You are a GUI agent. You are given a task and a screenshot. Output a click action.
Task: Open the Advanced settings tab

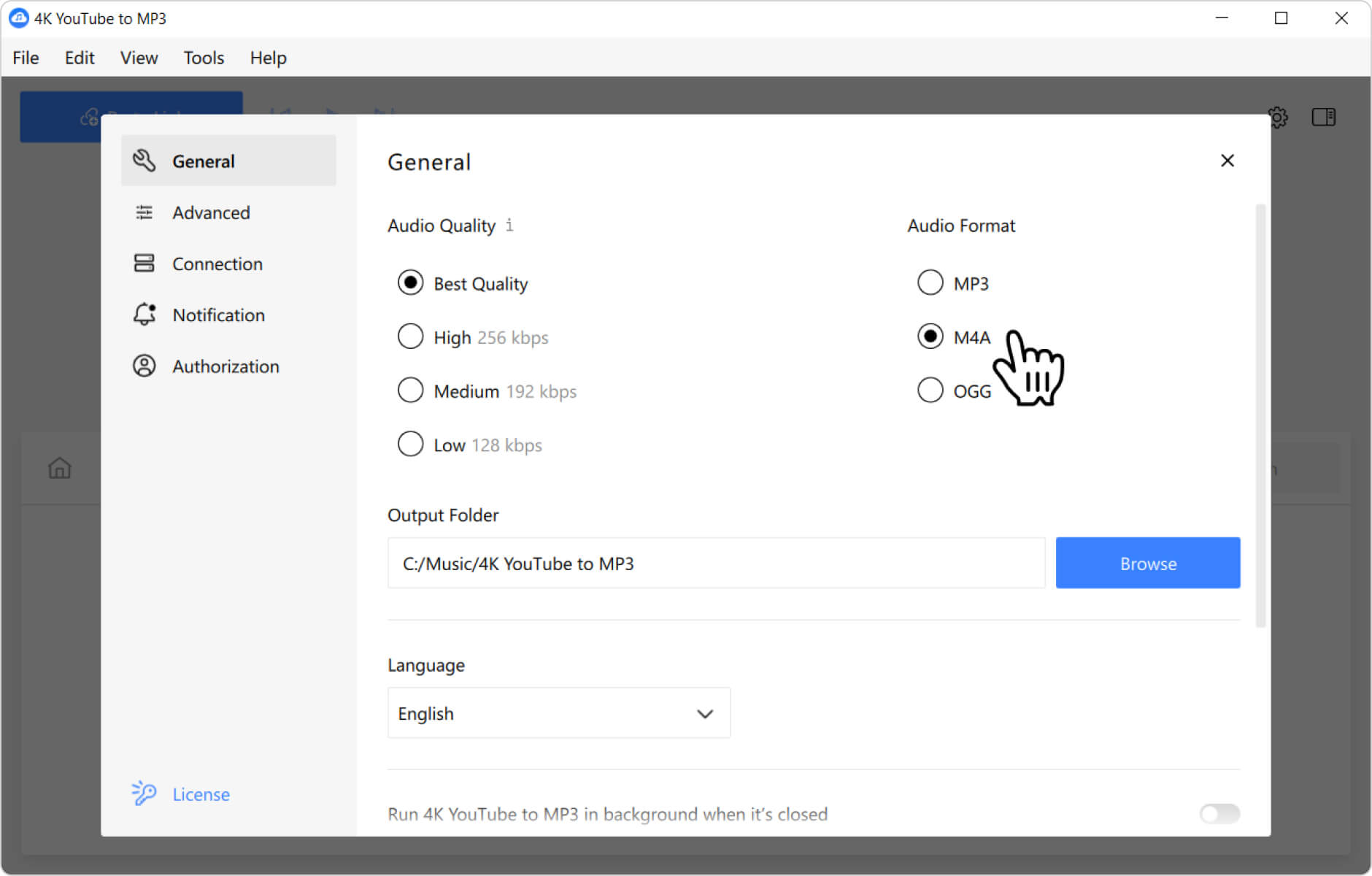[228, 212]
